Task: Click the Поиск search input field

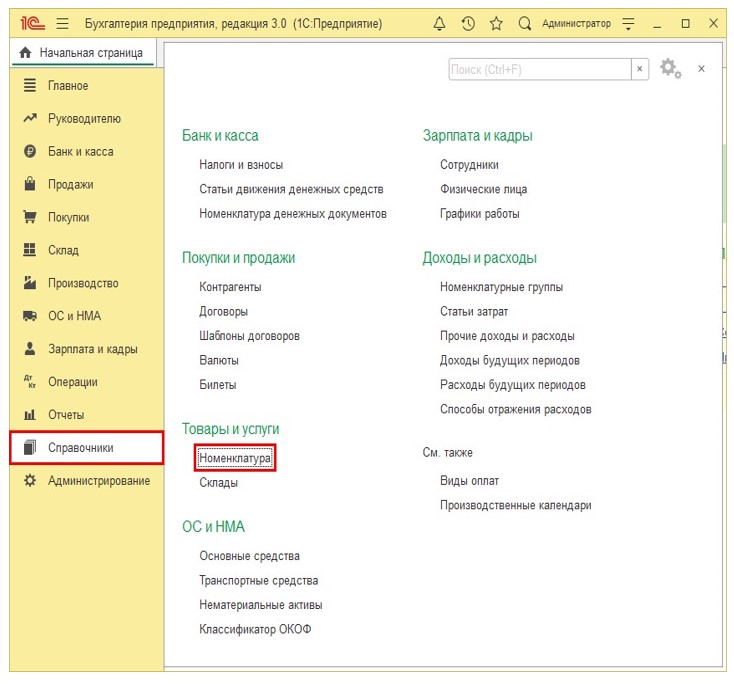Action: point(538,69)
